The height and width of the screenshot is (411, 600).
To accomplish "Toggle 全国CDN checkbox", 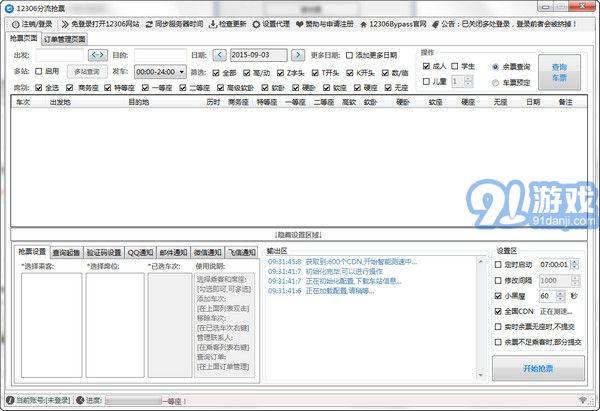I will (498, 311).
